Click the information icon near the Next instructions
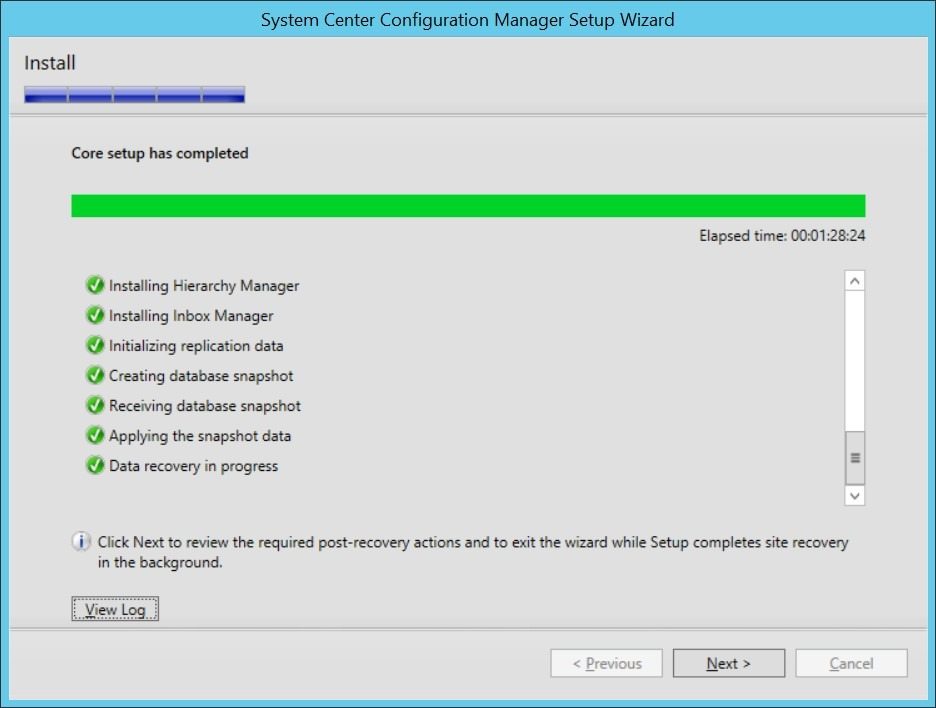Screen dimensions: 936x708 pos(78,542)
